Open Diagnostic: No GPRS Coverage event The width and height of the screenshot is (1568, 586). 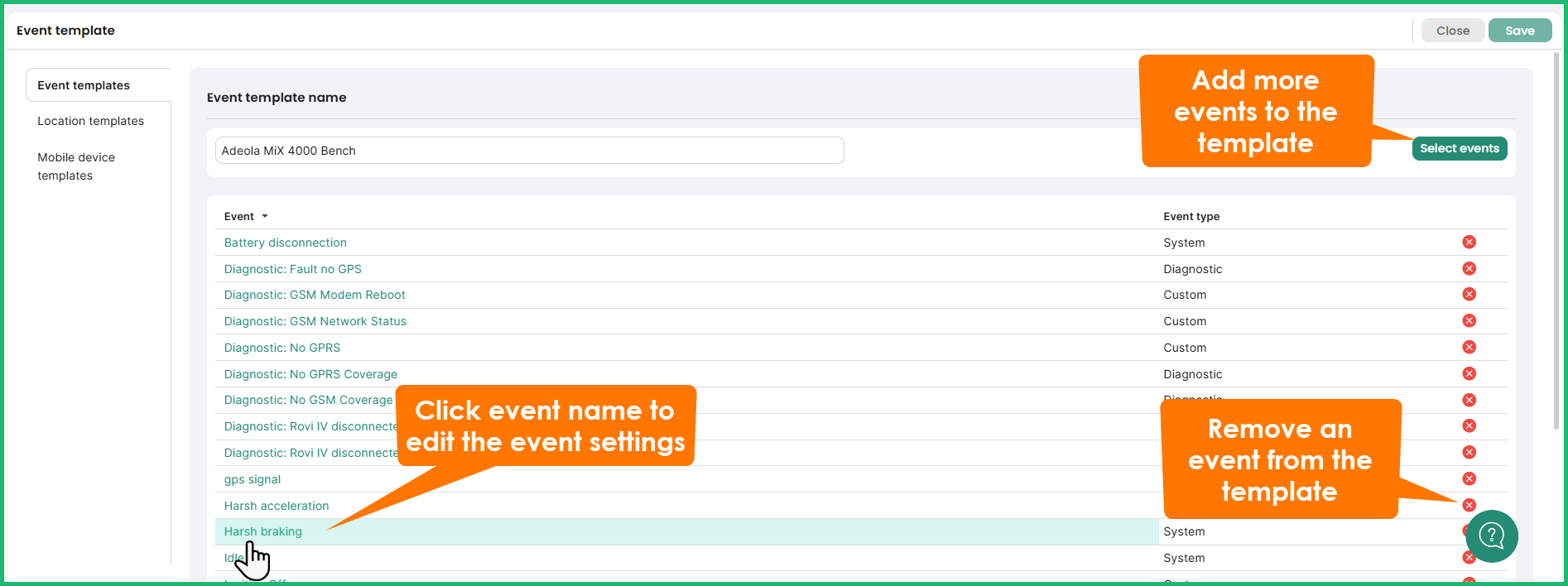pos(310,374)
